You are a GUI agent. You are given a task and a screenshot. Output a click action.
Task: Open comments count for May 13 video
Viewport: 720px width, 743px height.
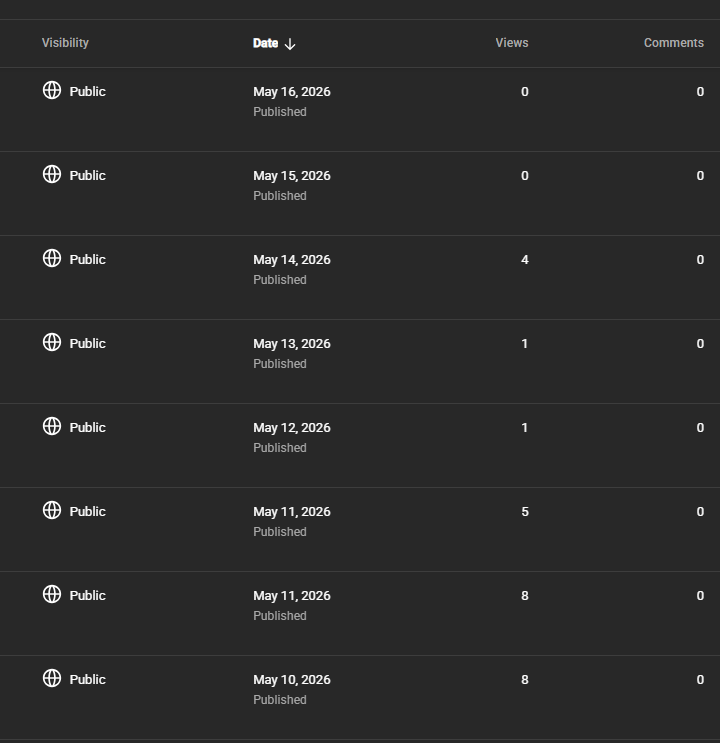coord(700,344)
